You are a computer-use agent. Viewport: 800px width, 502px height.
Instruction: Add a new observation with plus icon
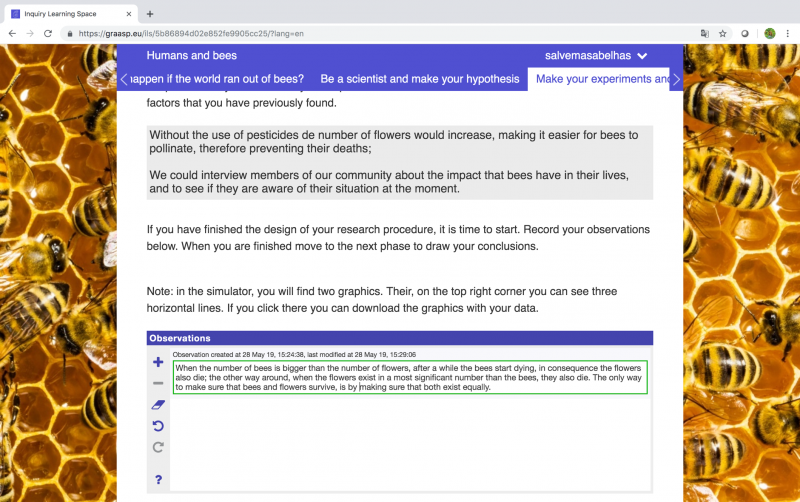click(158, 362)
